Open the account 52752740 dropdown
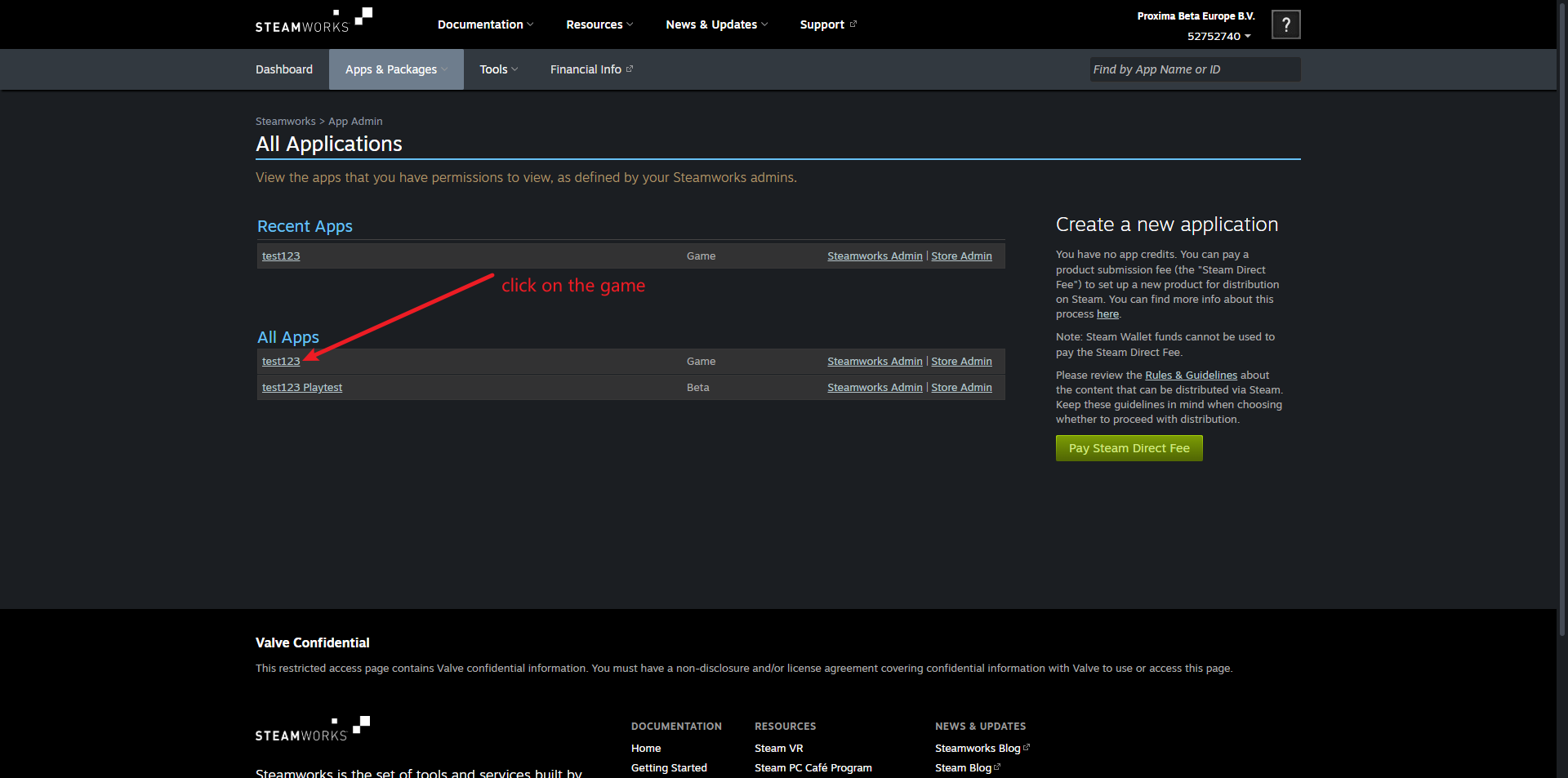The width and height of the screenshot is (1568, 778). click(1218, 37)
